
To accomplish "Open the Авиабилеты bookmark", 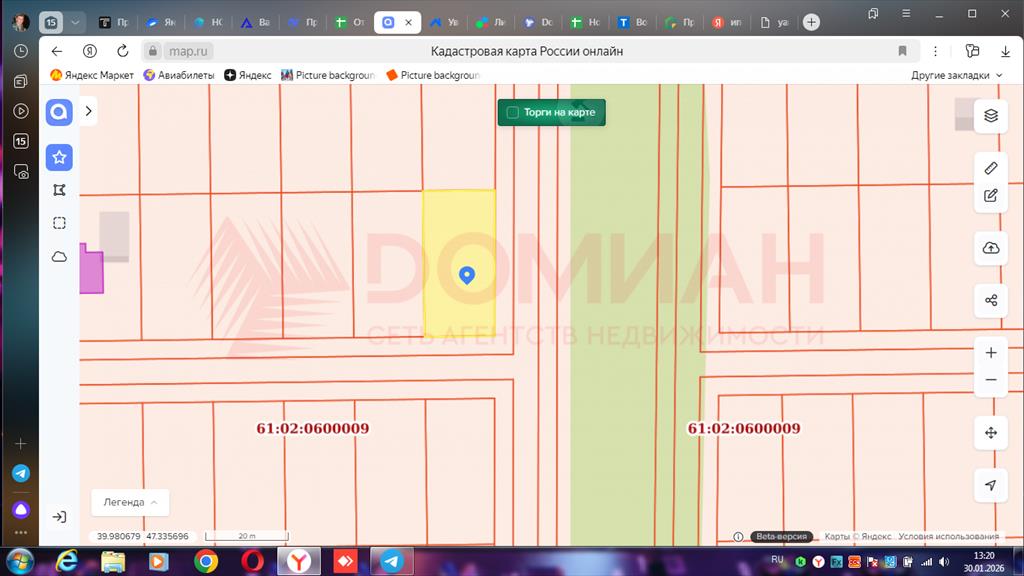I will pyautogui.click(x=179, y=75).
